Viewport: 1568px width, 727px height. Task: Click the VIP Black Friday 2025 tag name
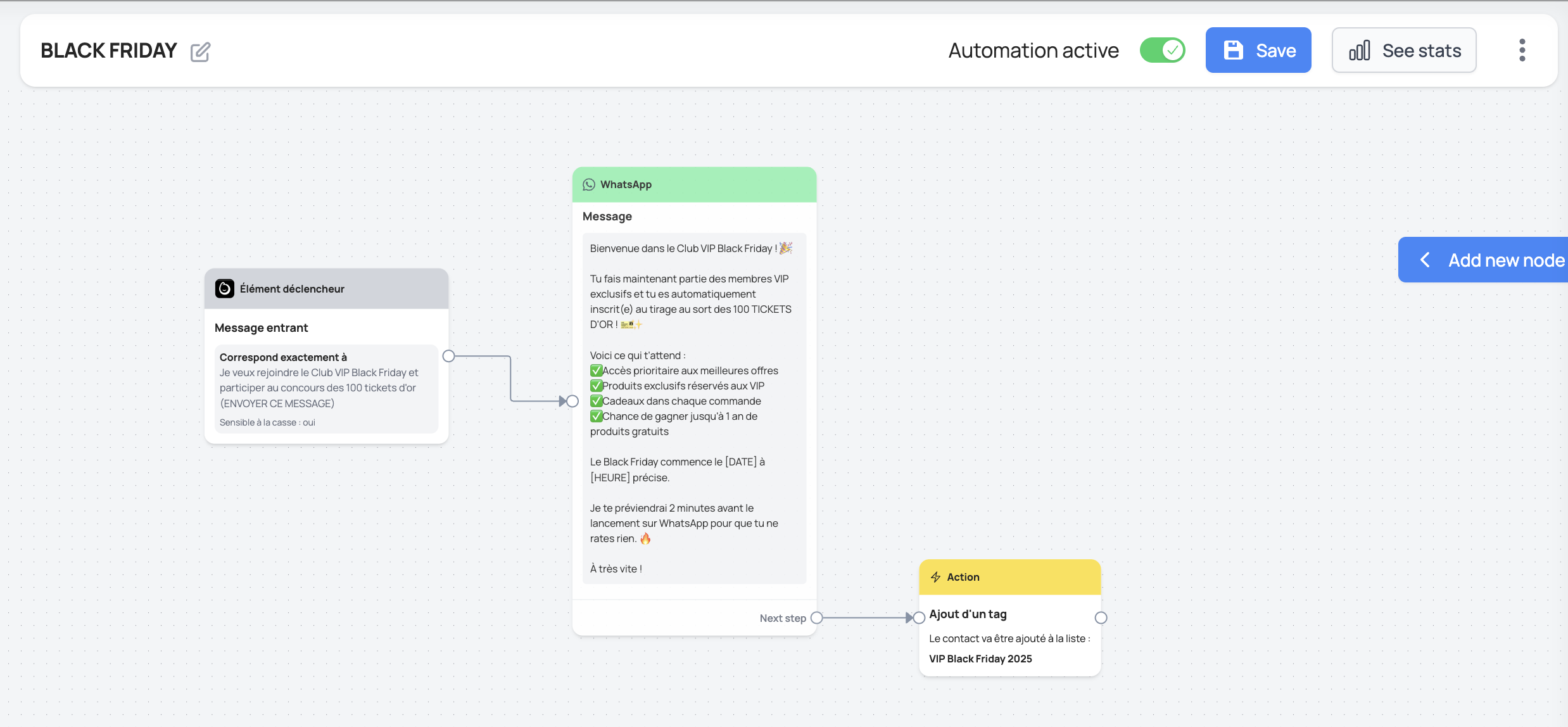tap(980, 659)
